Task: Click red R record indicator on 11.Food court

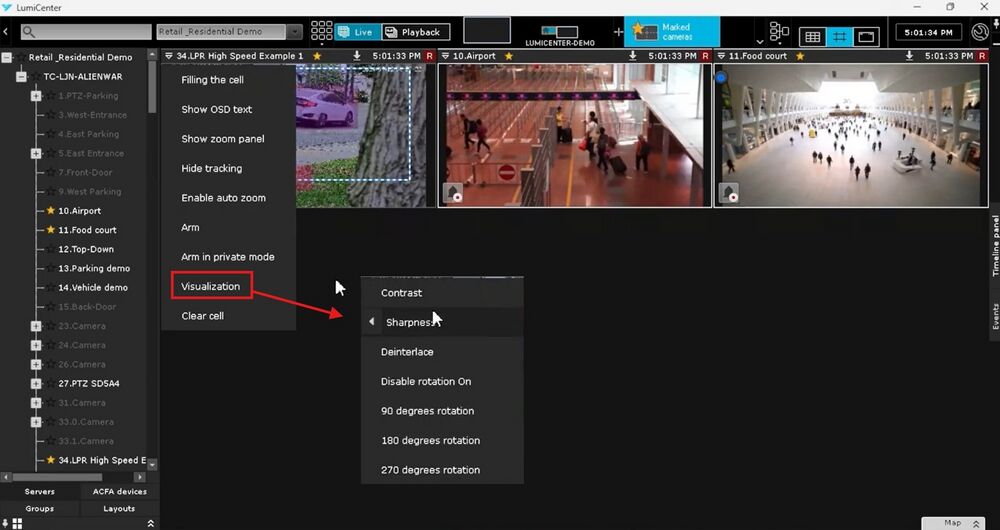Action: click(977, 56)
